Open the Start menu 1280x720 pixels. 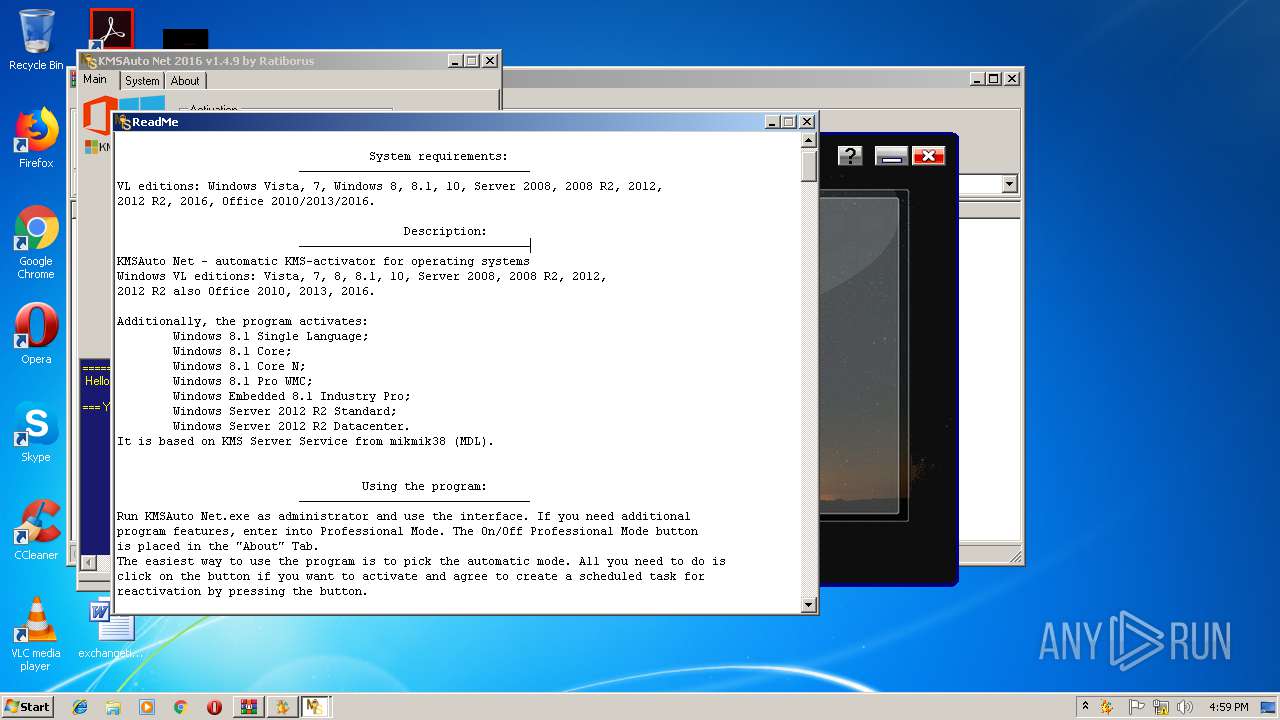(x=27, y=707)
